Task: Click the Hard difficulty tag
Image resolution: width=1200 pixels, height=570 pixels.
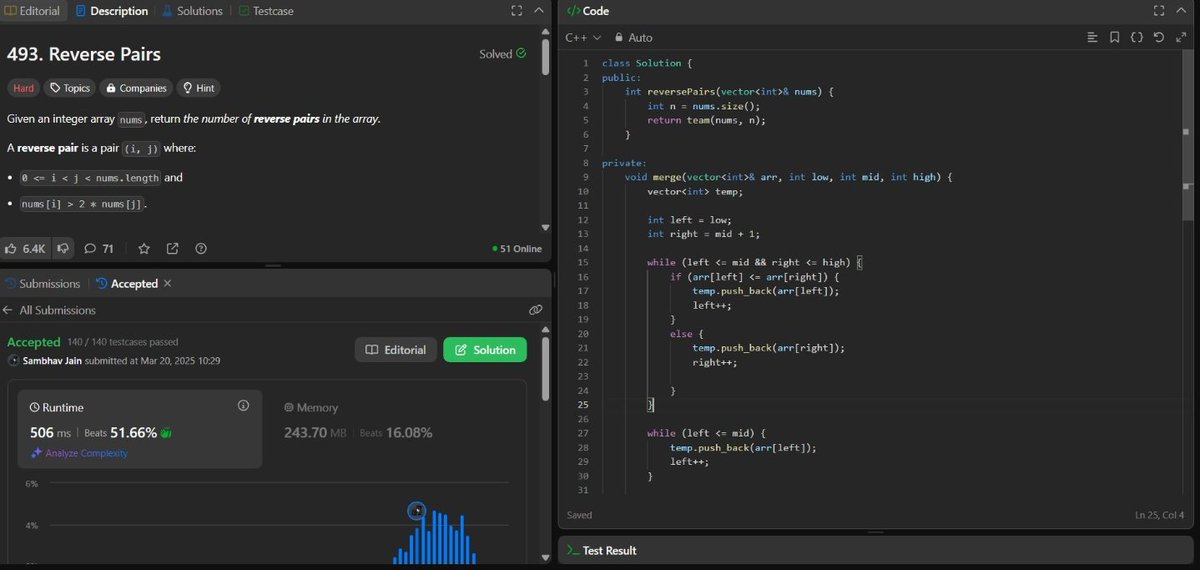Action: 24,88
